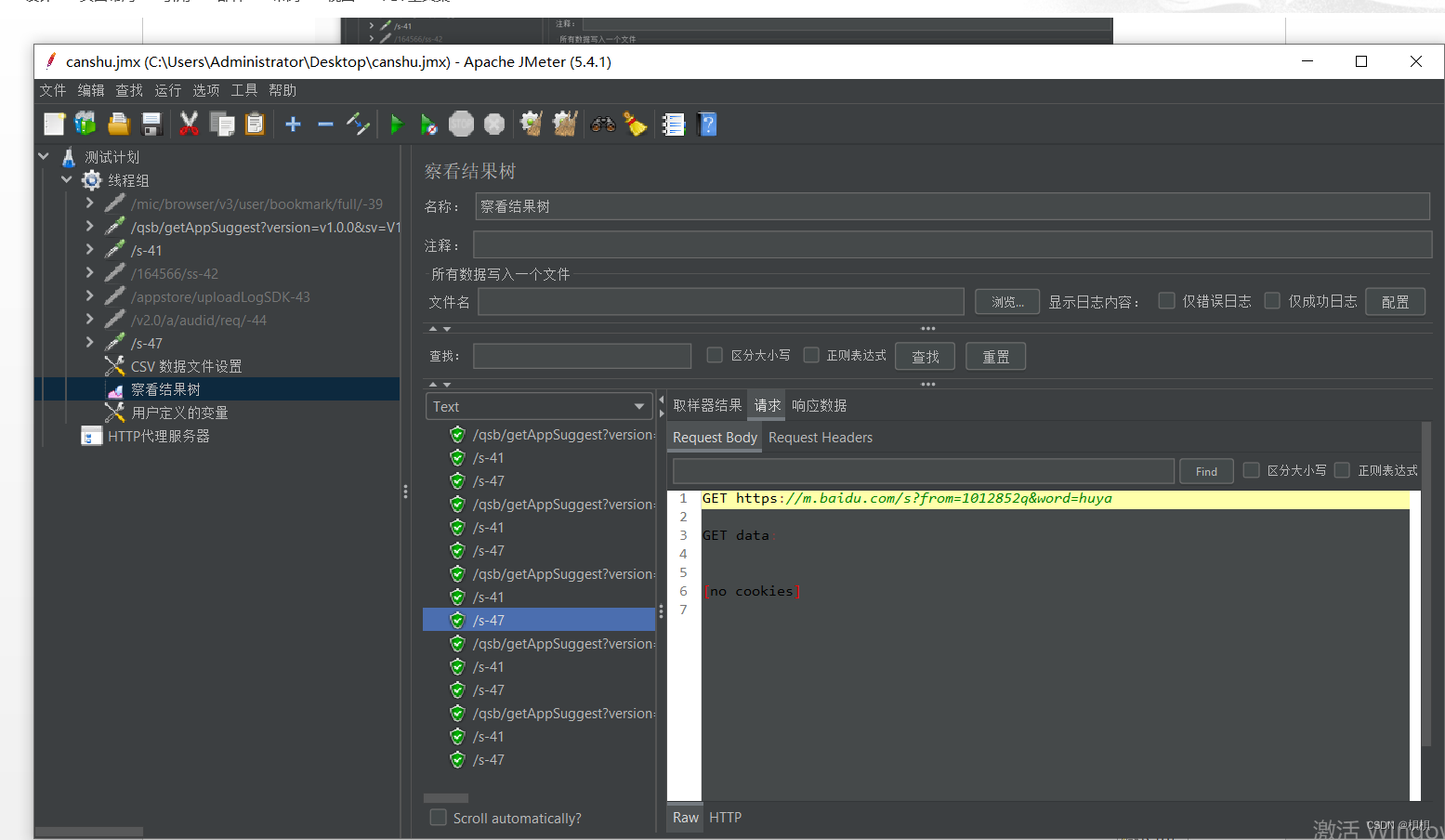Viewport: 1445px width, 840px height.
Task: Click the 查找 button
Action: (x=926, y=356)
